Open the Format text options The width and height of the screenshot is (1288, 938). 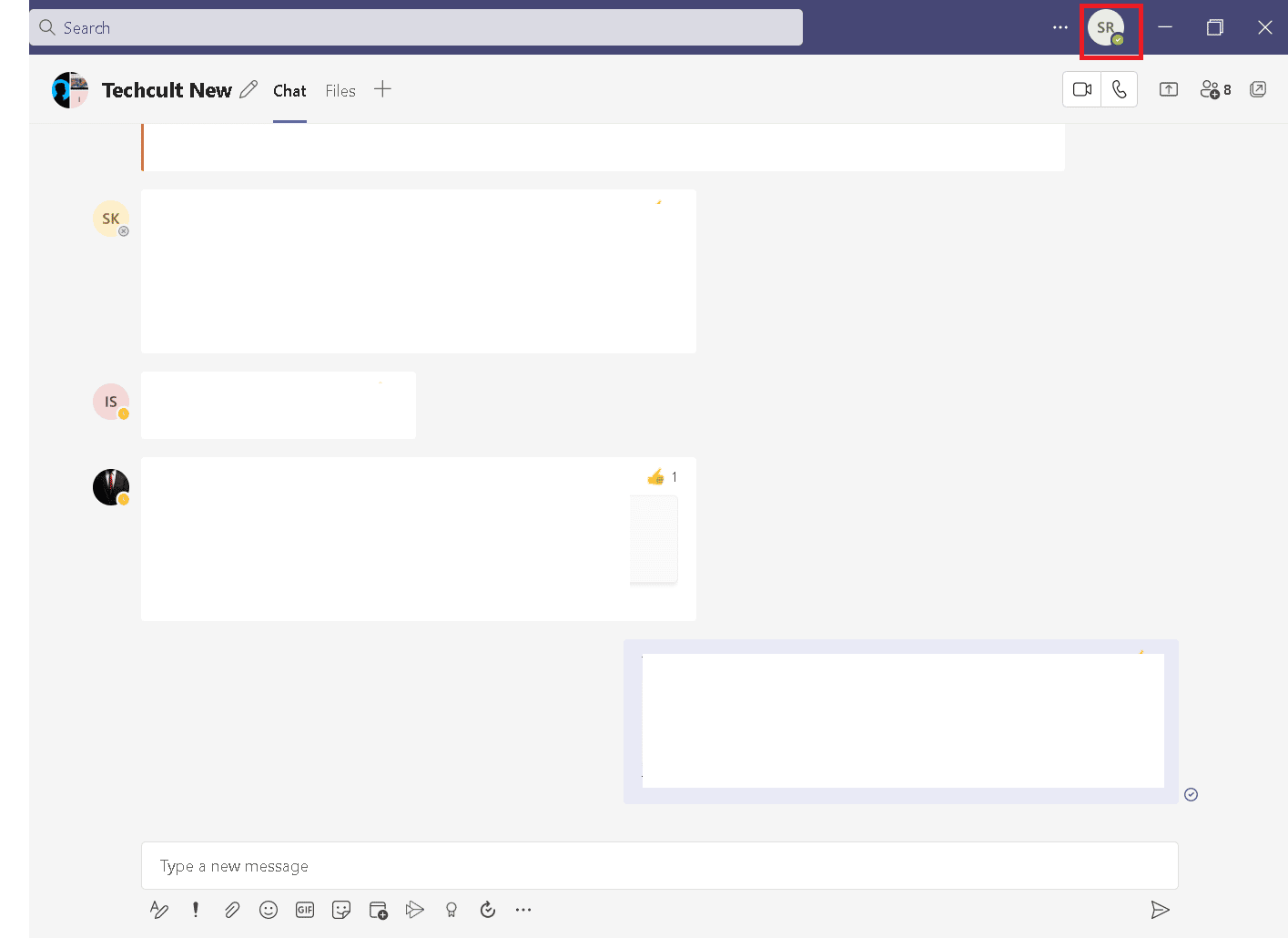pyautogui.click(x=159, y=910)
